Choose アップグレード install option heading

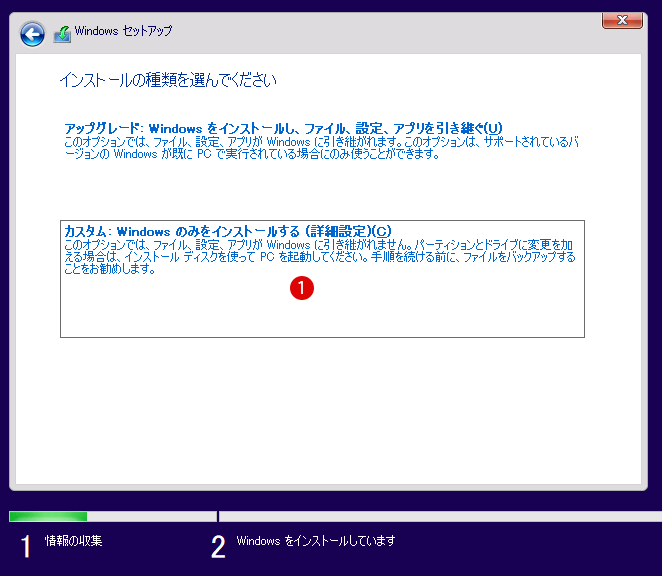pyautogui.click(x=283, y=128)
